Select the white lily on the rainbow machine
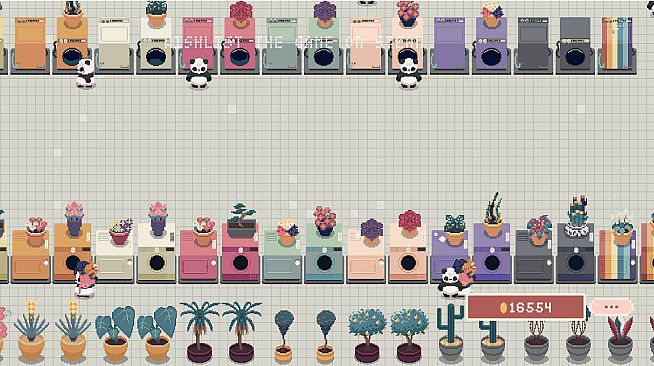The height and width of the screenshot is (366, 654). point(622,228)
